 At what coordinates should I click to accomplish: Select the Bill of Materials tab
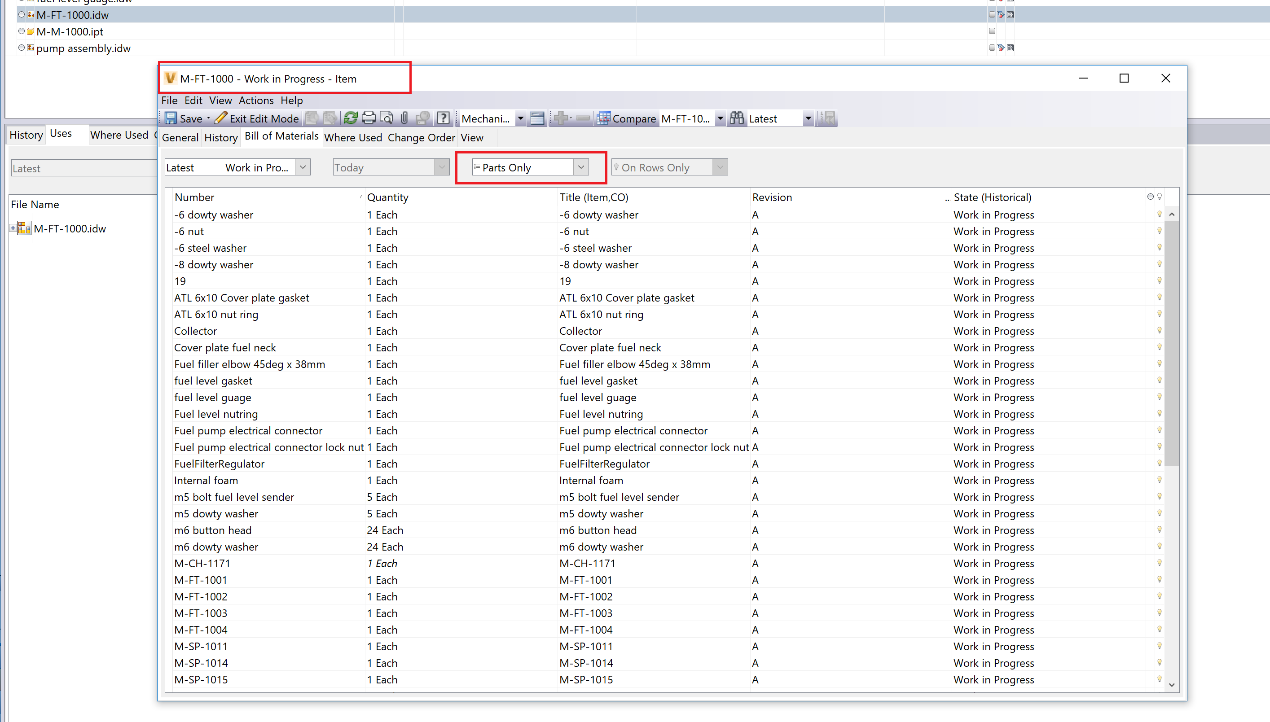(282, 136)
